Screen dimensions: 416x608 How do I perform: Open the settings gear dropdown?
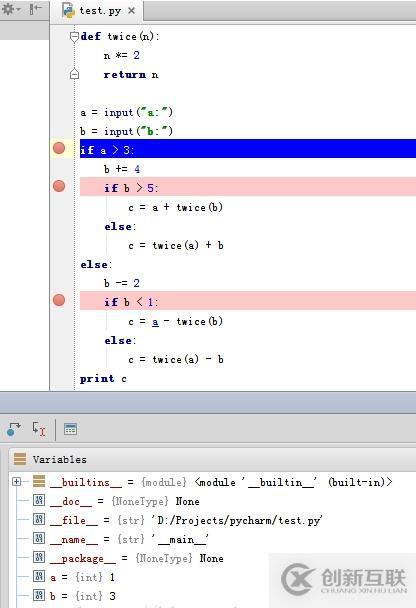tap(11, 9)
